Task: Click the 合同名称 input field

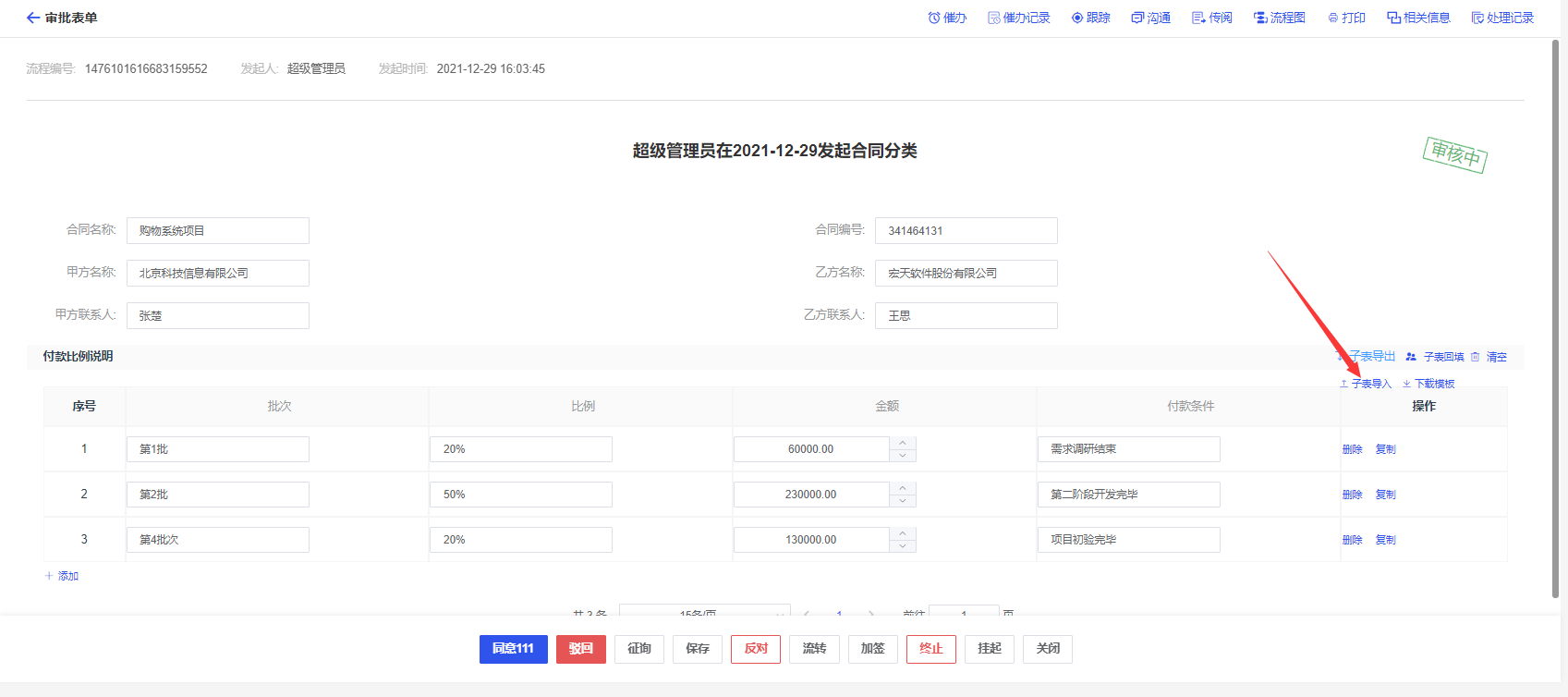Action: (x=218, y=231)
